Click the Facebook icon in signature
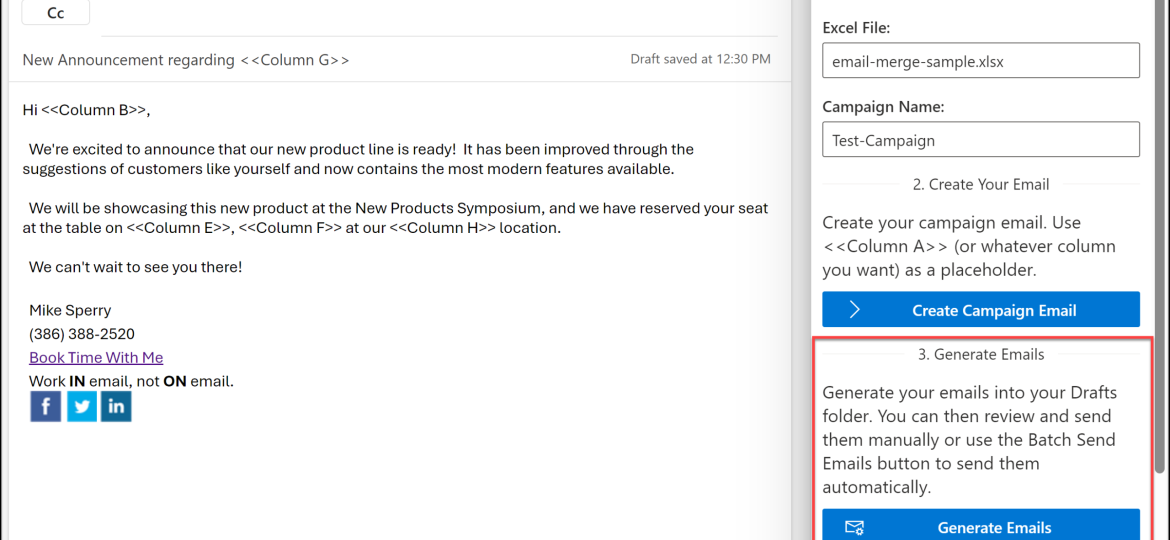1170x540 pixels. click(x=46, y=406)
